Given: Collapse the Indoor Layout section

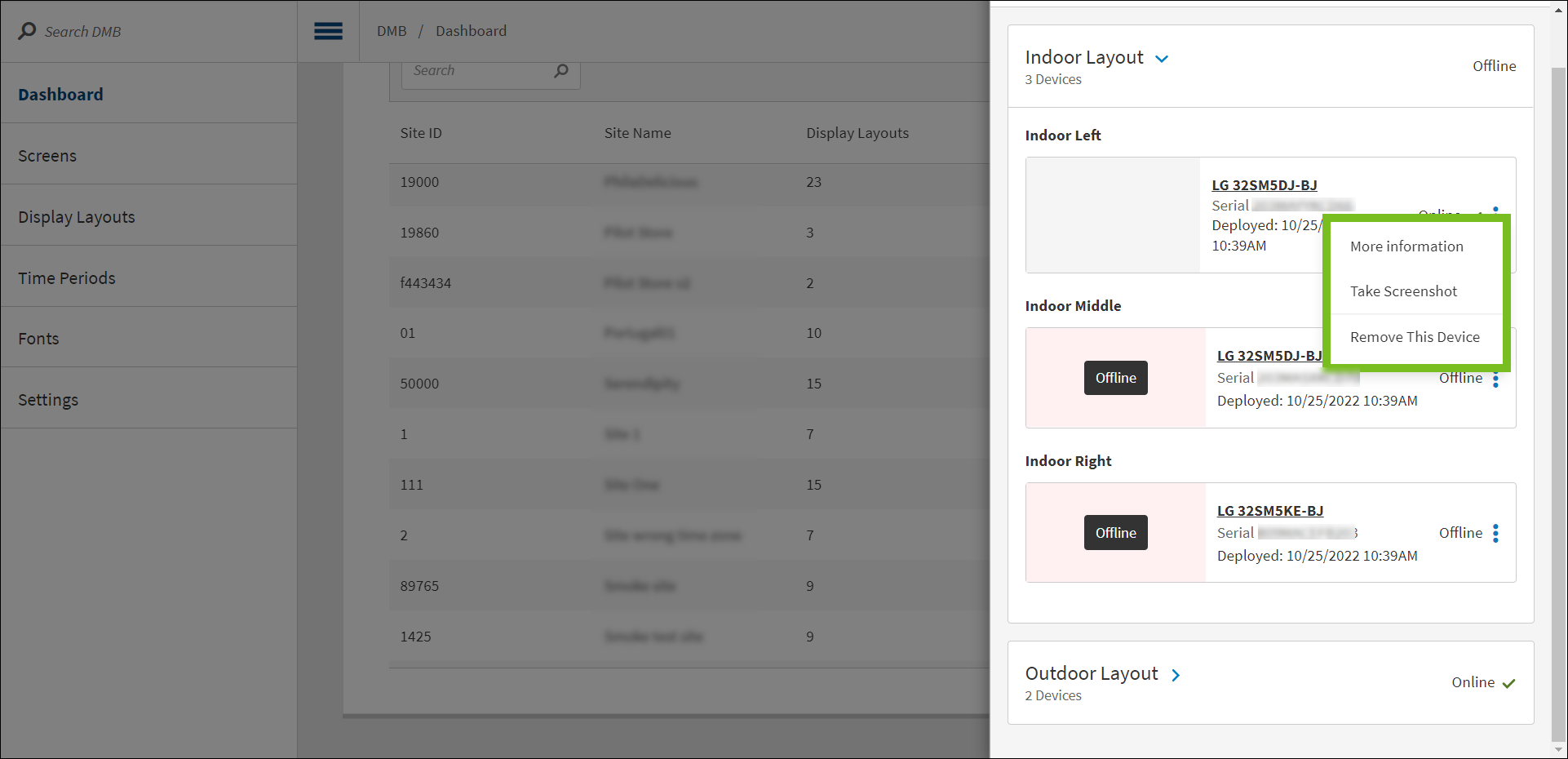Looking at the screenshot, I should [x=1163, y=59].
